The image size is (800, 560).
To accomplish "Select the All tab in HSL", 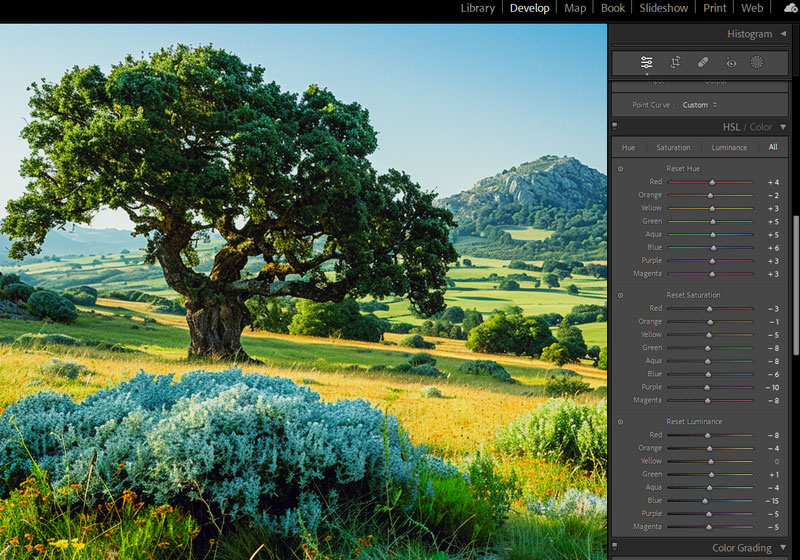I will pos(773,147).
